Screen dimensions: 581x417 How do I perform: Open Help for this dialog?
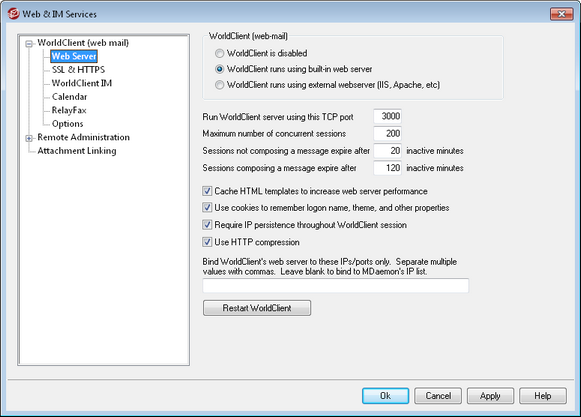pos(543,396)
